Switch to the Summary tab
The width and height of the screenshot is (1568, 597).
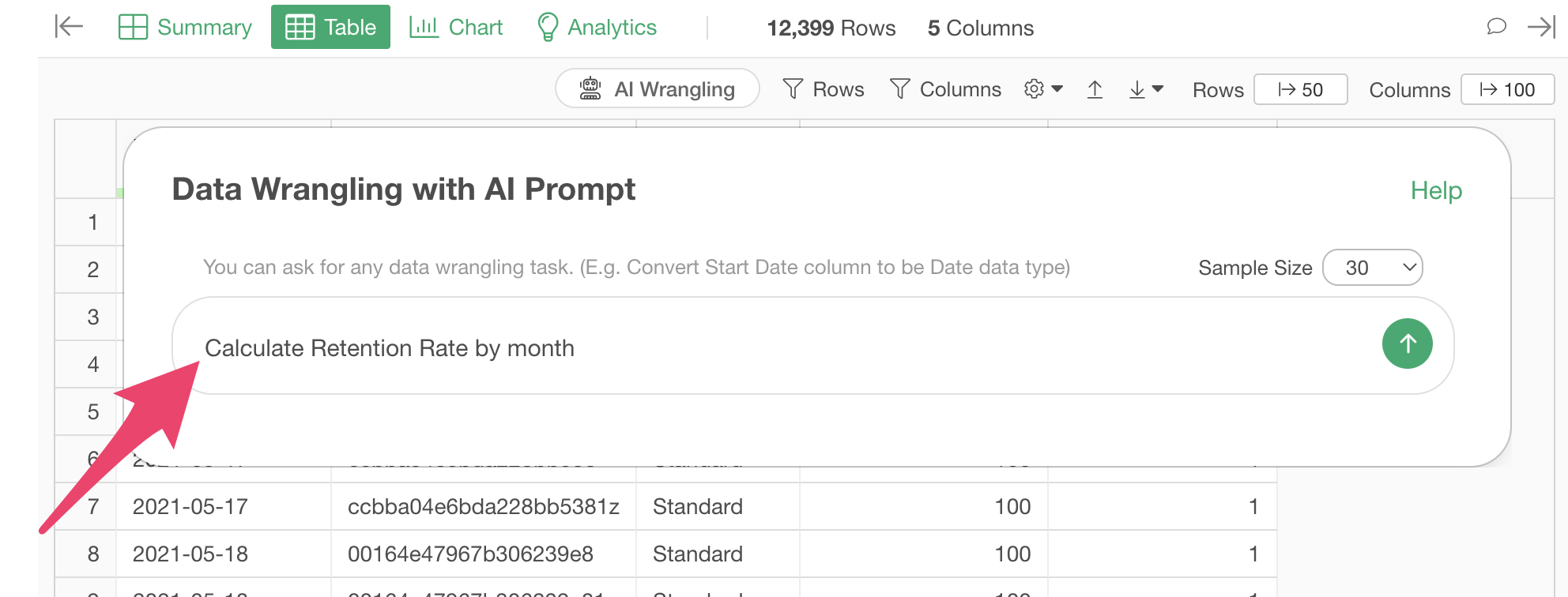[x=185, y=27]
